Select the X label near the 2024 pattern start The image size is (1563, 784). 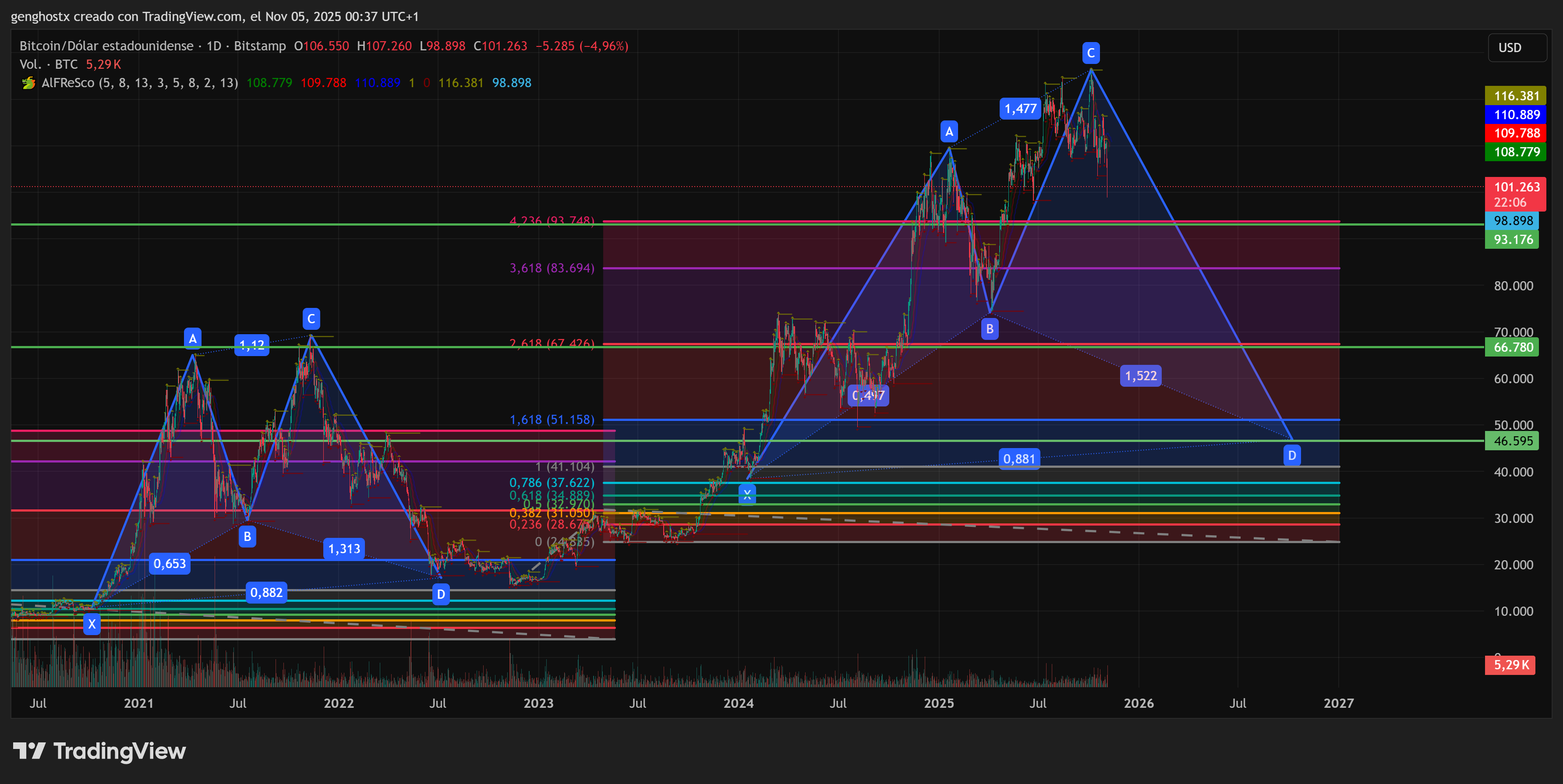point(747,494)
